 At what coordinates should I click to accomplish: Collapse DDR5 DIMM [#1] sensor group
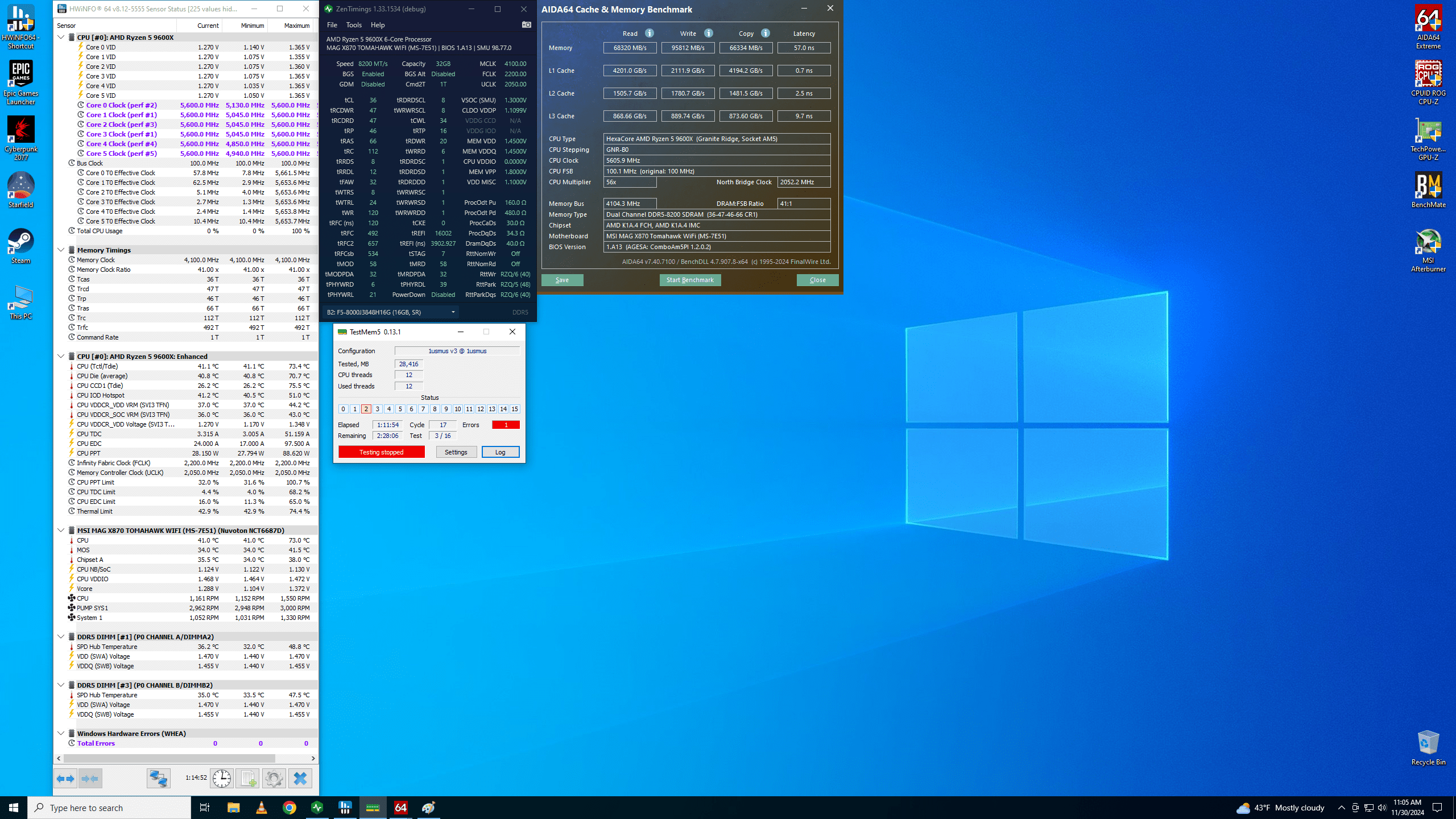pos(61,636)
